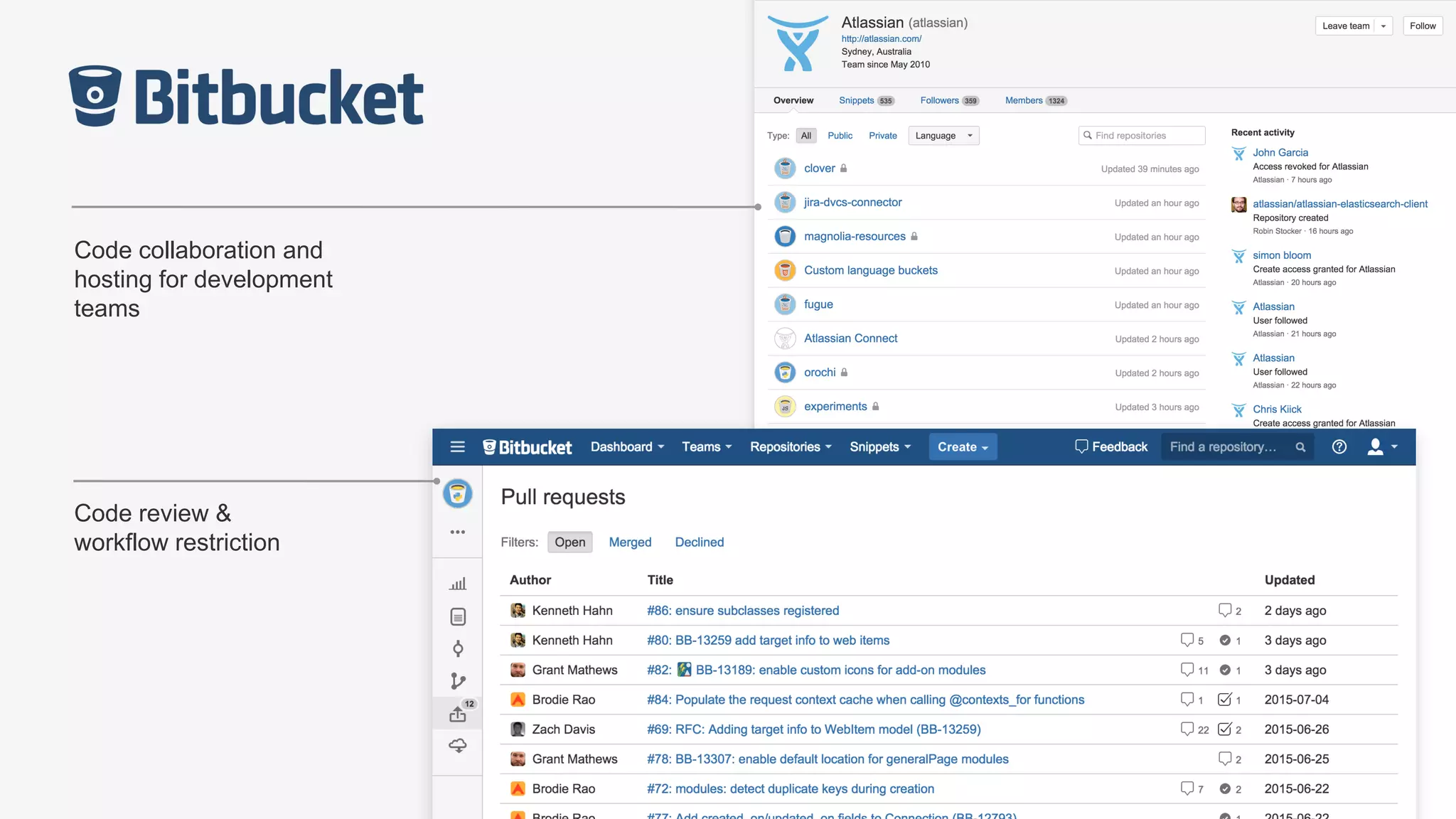Open the Source document sidebar icon
Viewport: 1456px width, 819px height.
pyautogui.click(x=458, y=616)
